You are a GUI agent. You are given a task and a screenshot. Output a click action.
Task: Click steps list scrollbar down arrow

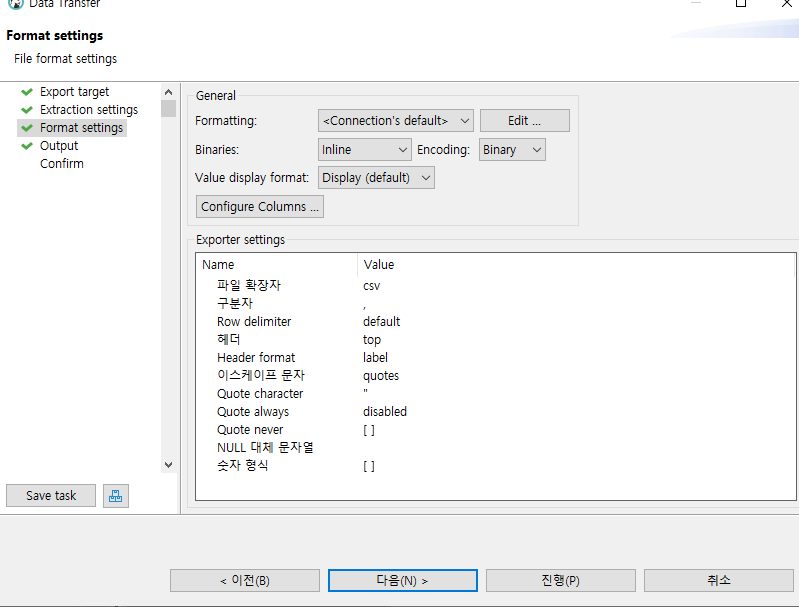(169, 465)
